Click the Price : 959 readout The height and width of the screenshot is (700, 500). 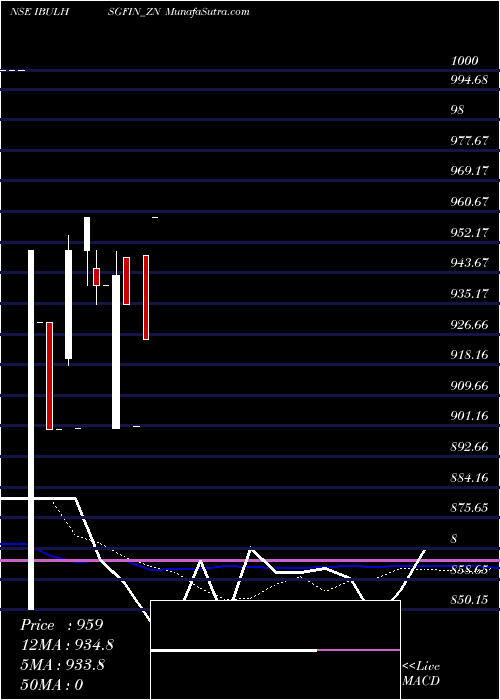coord(62,625)
